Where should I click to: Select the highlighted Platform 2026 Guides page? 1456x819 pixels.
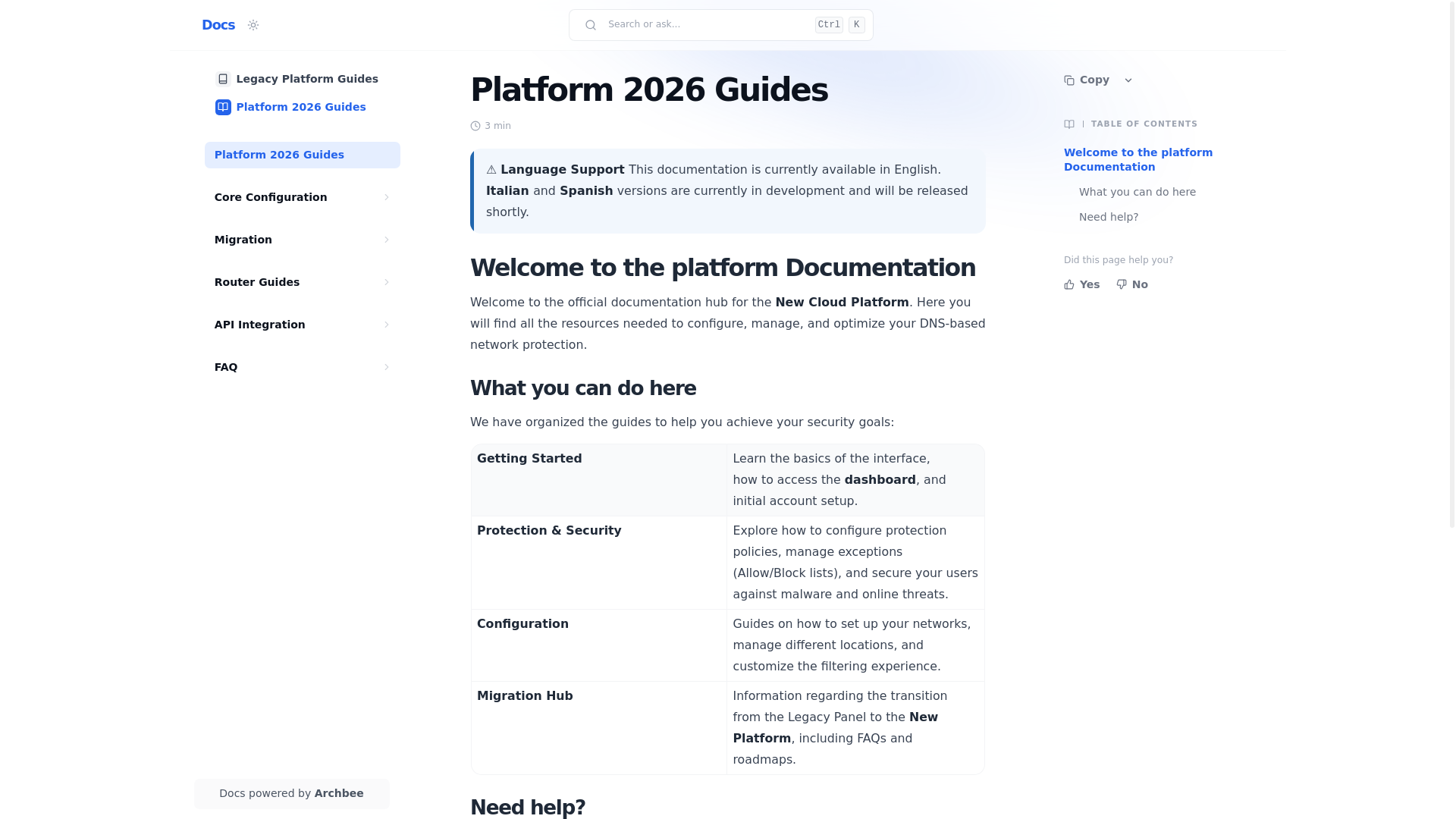(303, 155)
